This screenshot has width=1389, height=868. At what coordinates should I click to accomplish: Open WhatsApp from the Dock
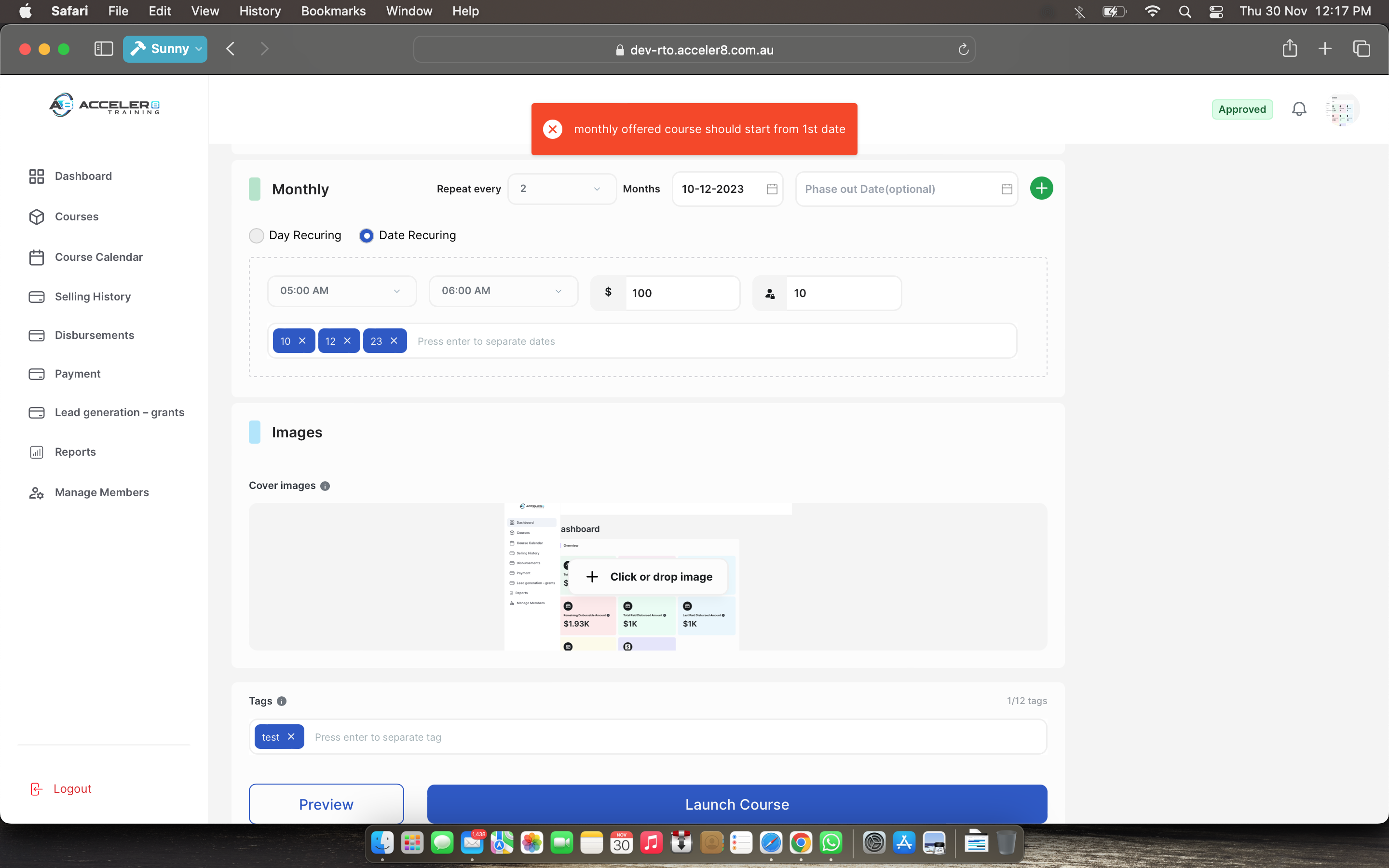pyautogui.click(x=831, y=843)
